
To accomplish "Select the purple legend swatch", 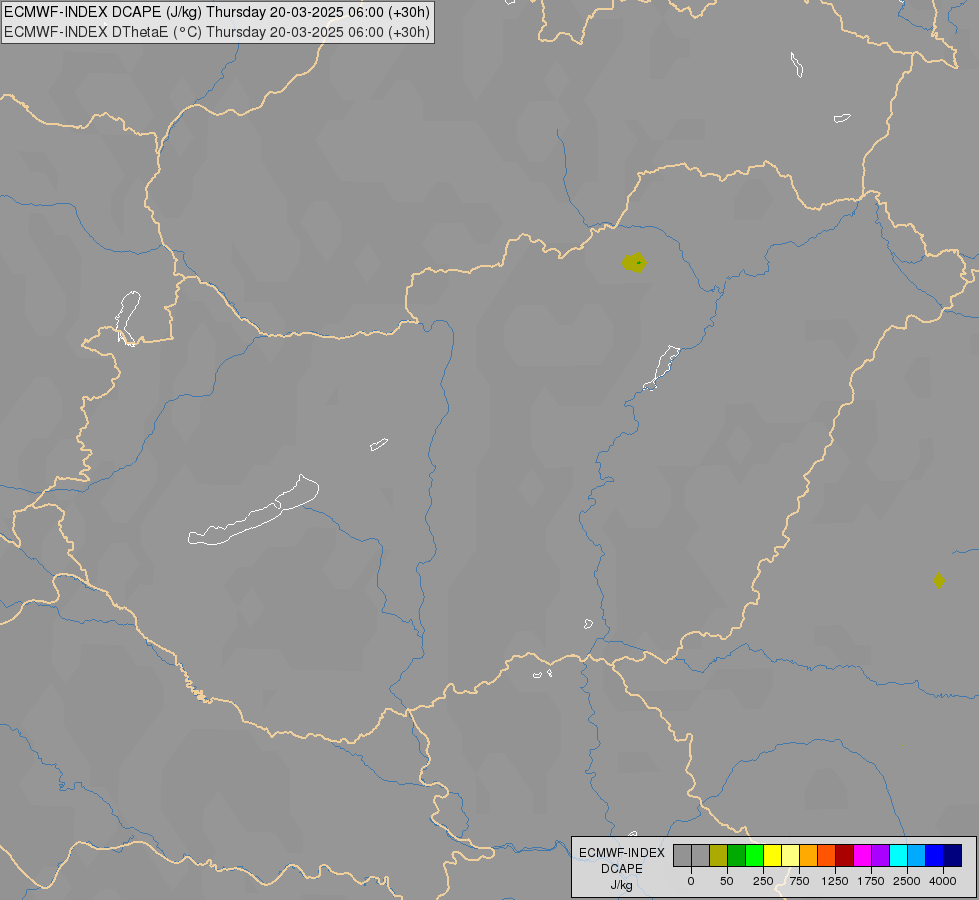I will 880,856.
